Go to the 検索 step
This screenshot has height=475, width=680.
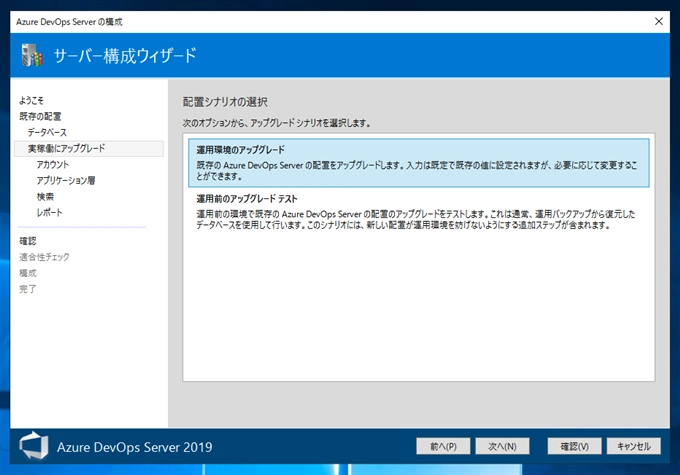[x=45, y=197]
